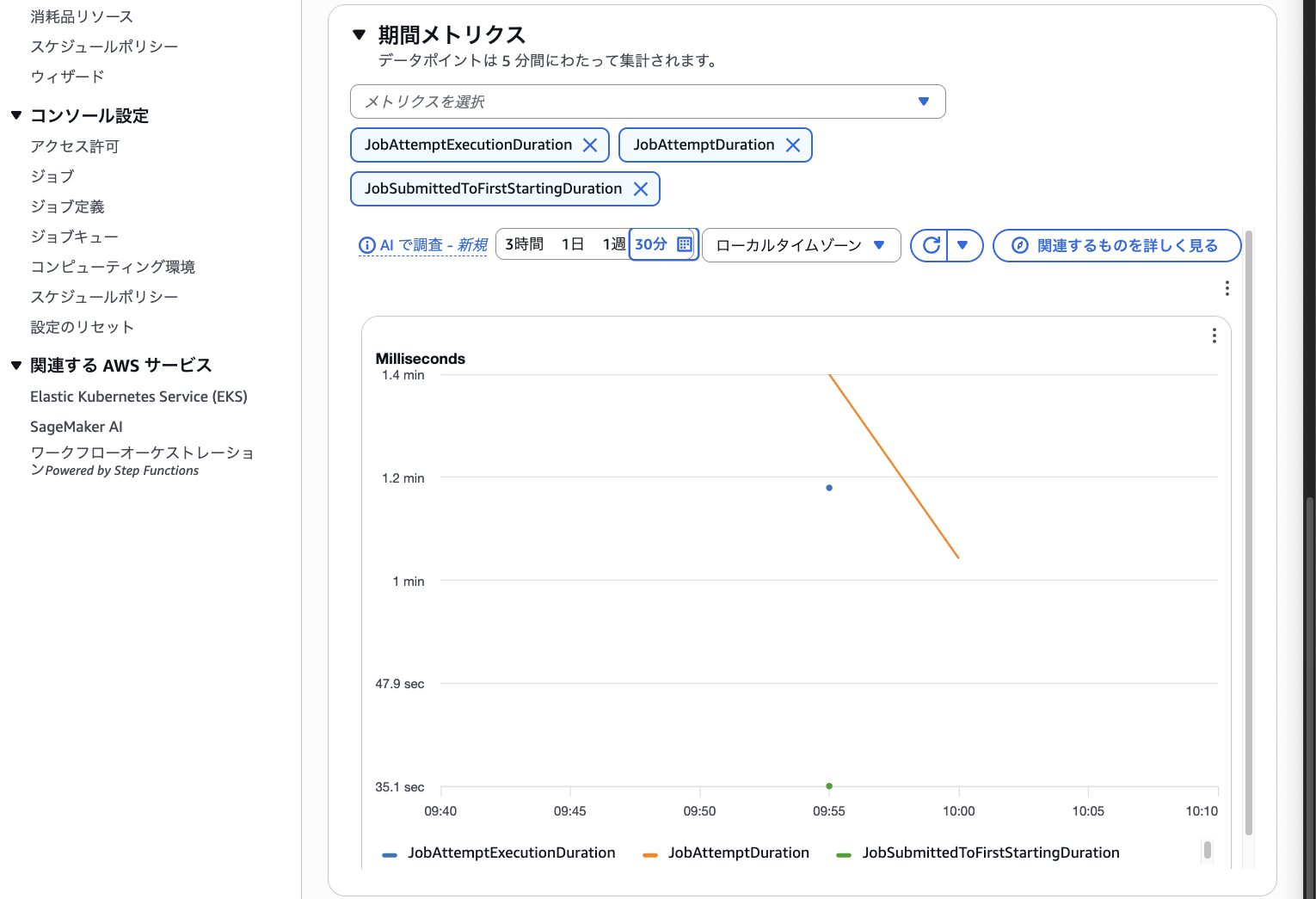1316x899 pixels.
Task: Toggle JobSubmittedToFirstStartingDuration series in legend
Action: (x=978, y=853)
